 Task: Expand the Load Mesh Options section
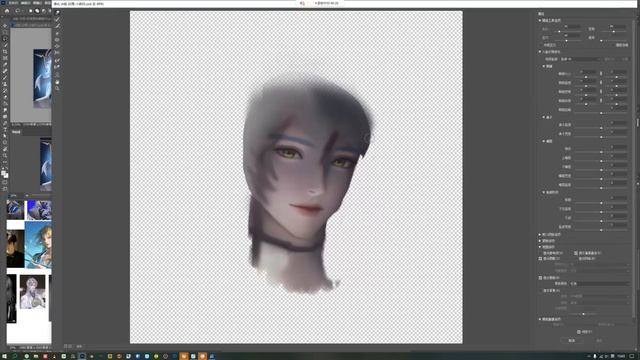tap(540, 235)
